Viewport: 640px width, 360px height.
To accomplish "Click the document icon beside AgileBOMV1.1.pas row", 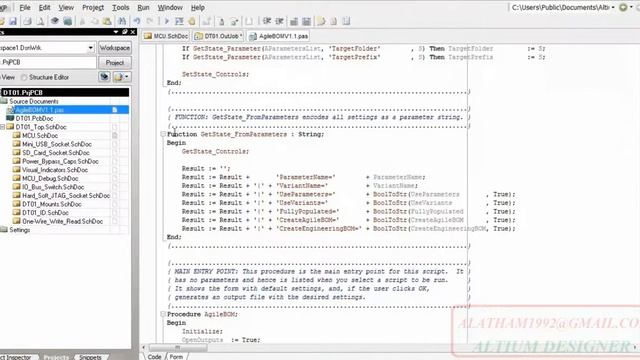I will 115,110.
